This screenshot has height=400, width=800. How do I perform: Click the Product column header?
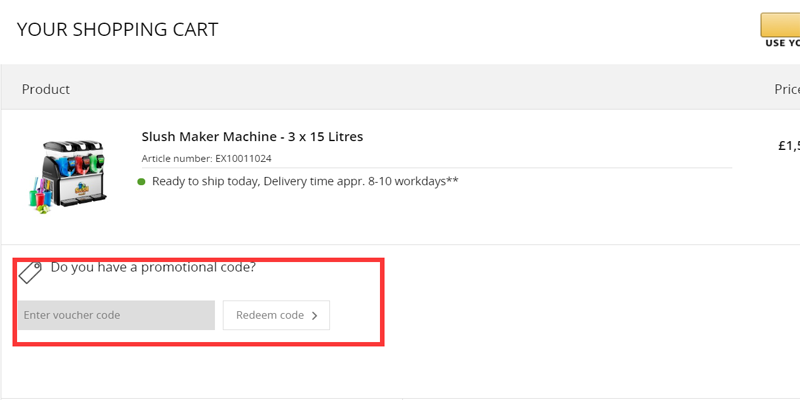(x=46, y=89)
